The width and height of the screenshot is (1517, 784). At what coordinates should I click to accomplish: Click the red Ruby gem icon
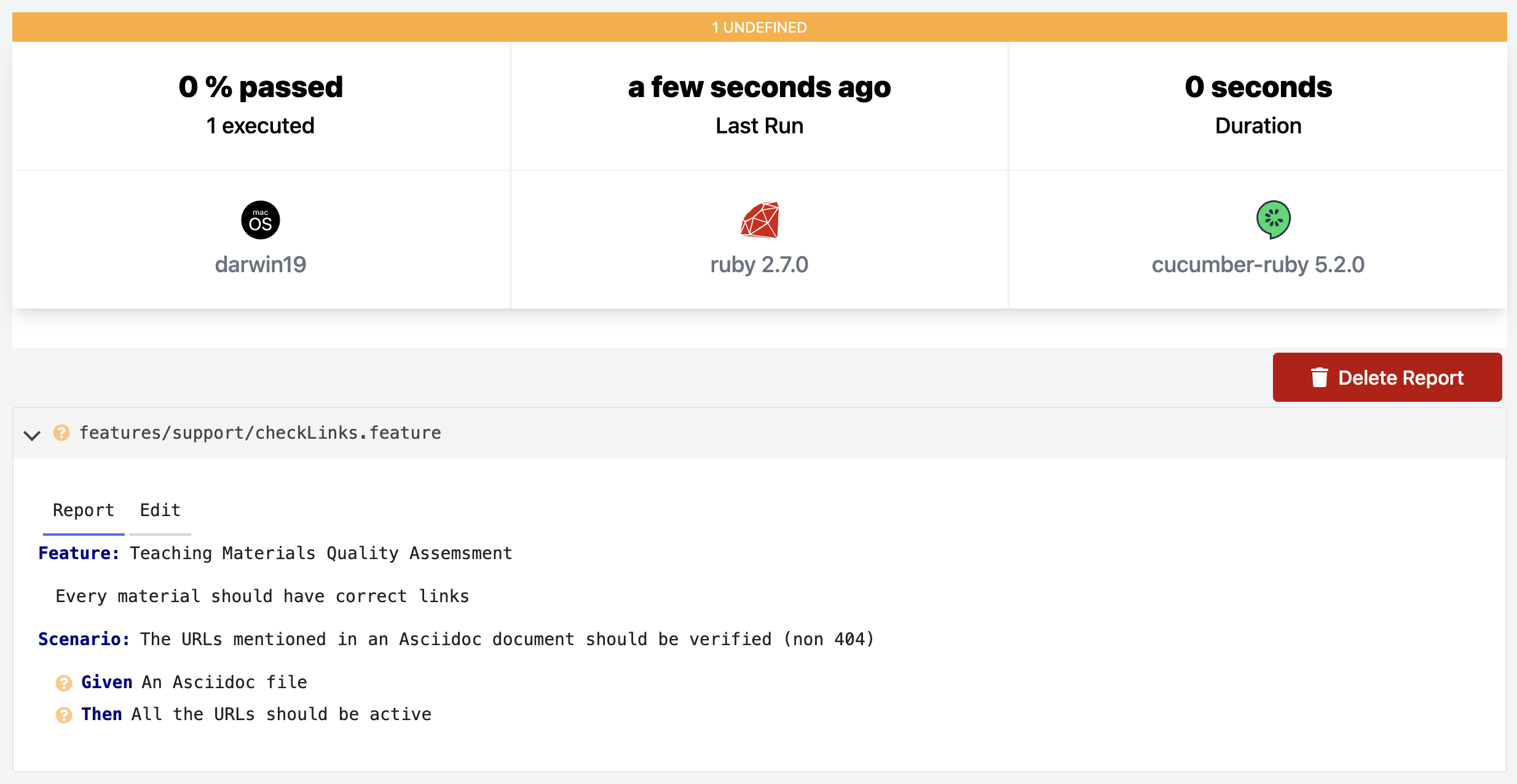tap(760, 220)
